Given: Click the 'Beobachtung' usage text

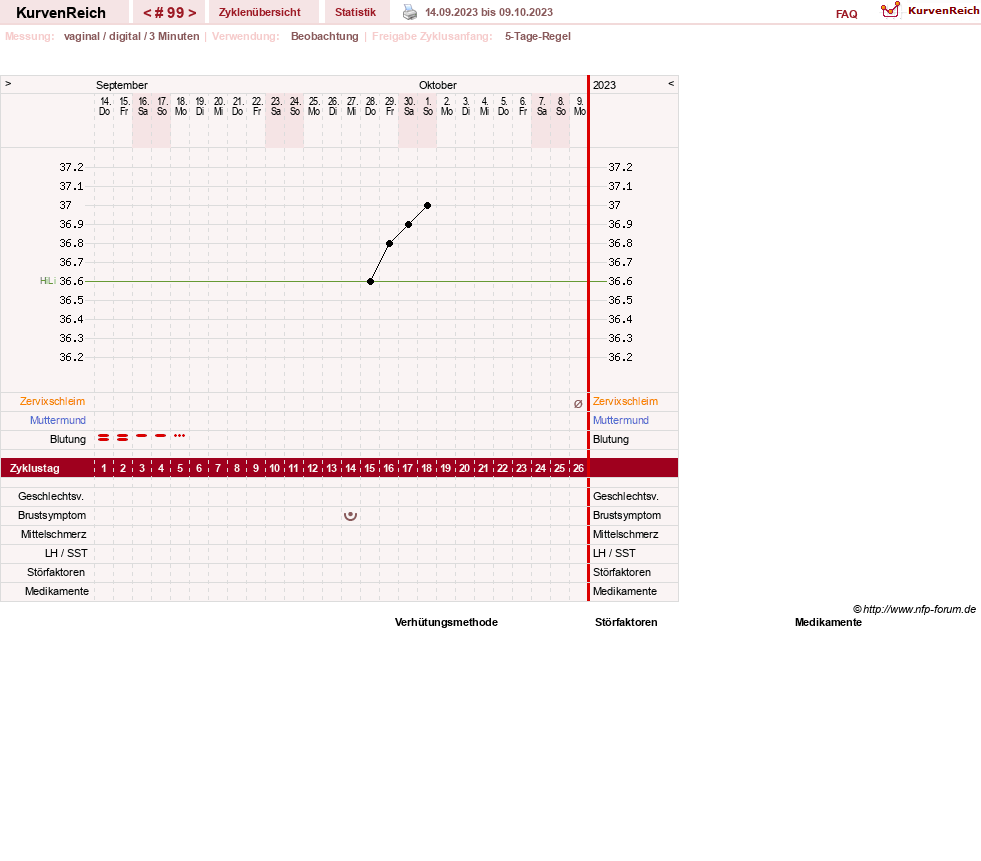Looking at the screenshot, I should pos(325,36).
